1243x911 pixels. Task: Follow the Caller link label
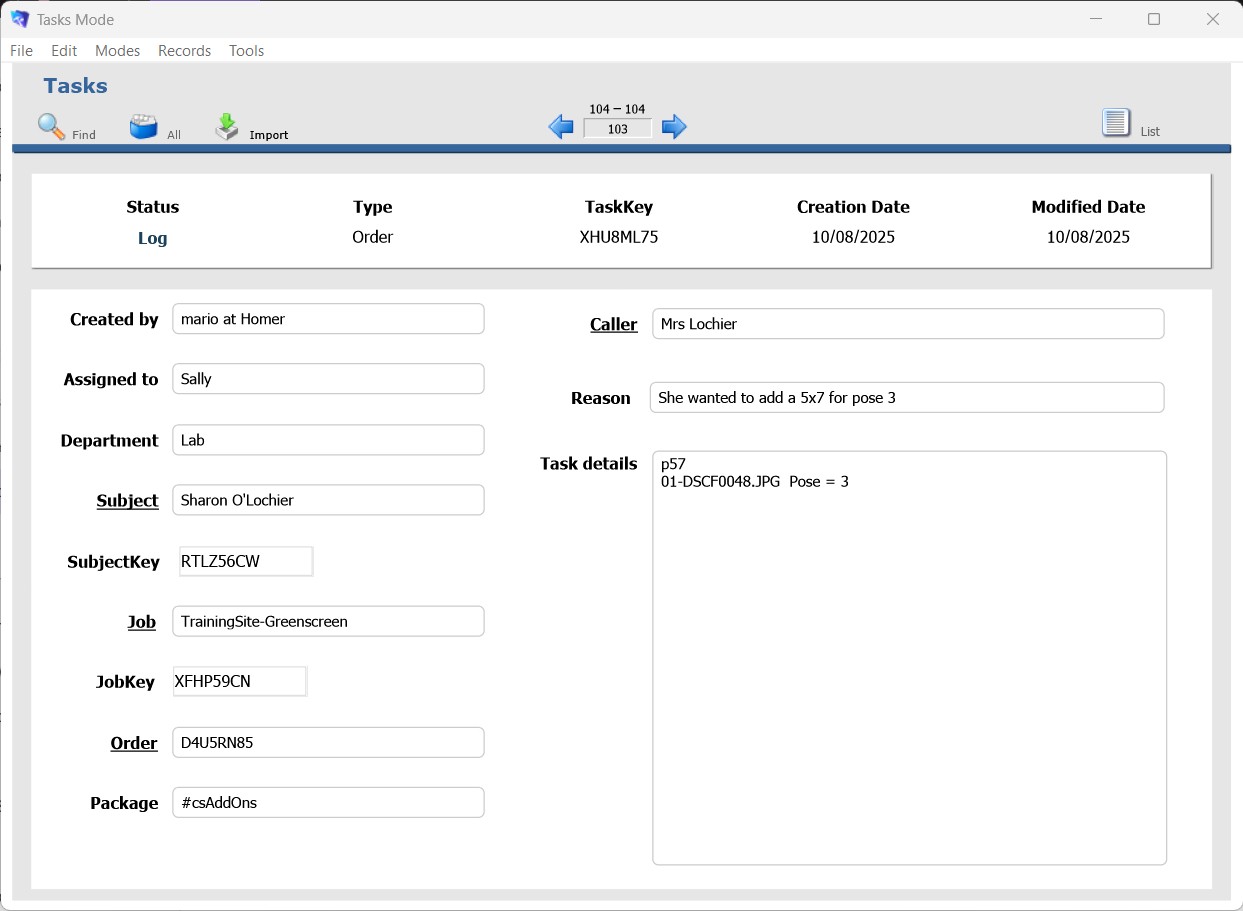[613, 324]
